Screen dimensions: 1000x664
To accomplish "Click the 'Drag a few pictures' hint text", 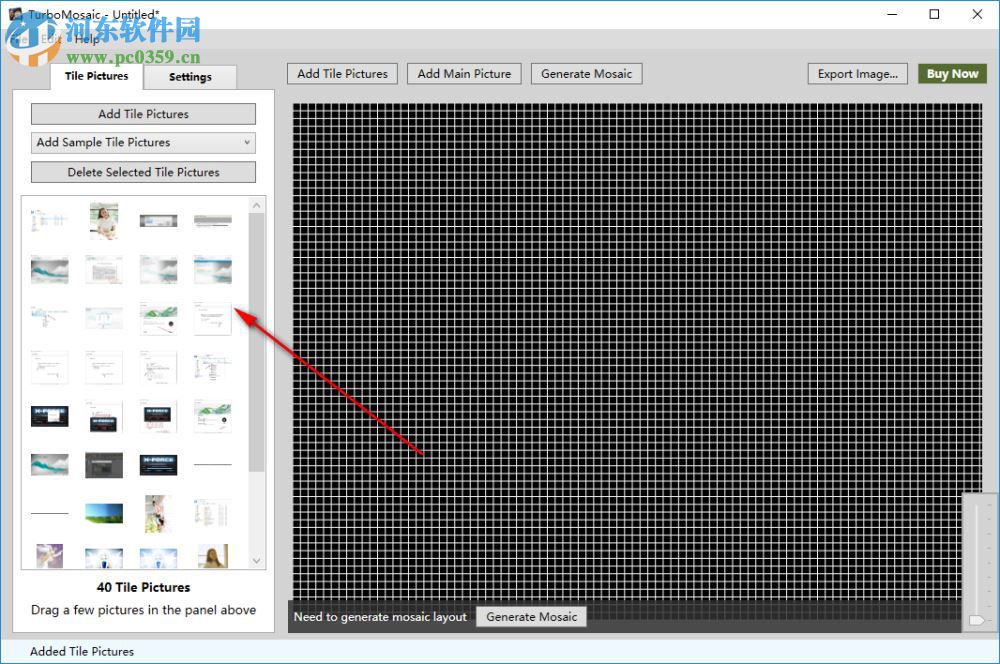I will click(x=143, y=610).
